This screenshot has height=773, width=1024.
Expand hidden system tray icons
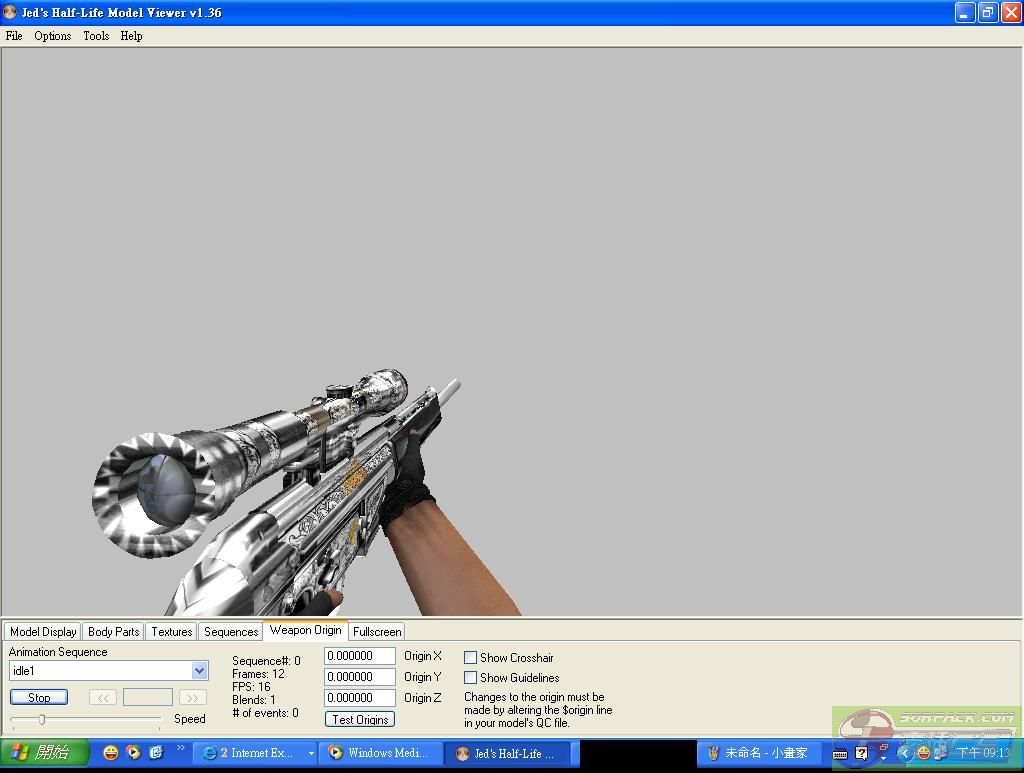click(904, 753)
